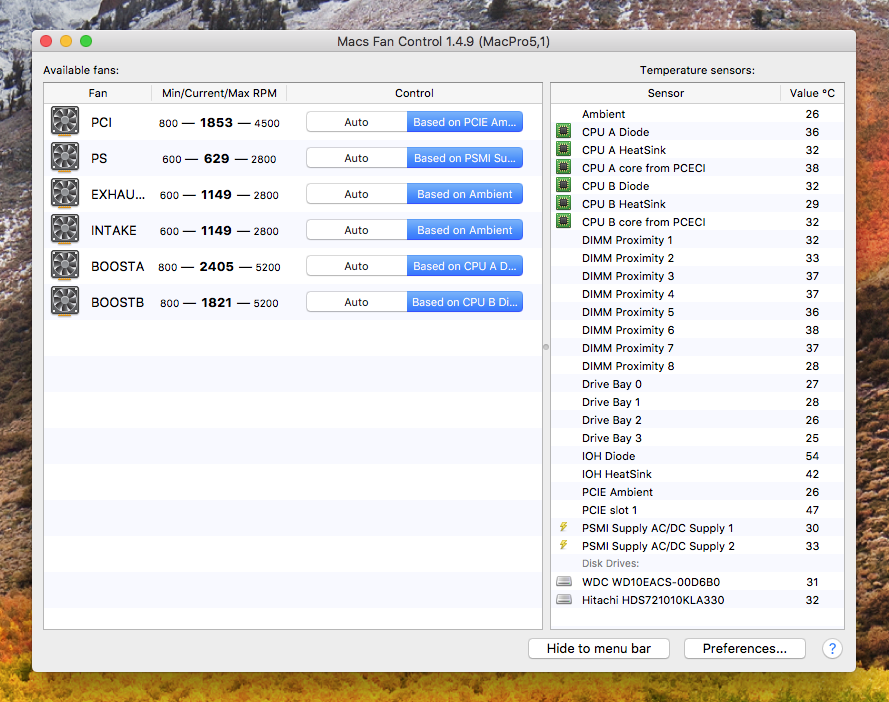This screenshot has height=702, width=889.
Task: Click the Value °C column header
Action: click(812, 93)
